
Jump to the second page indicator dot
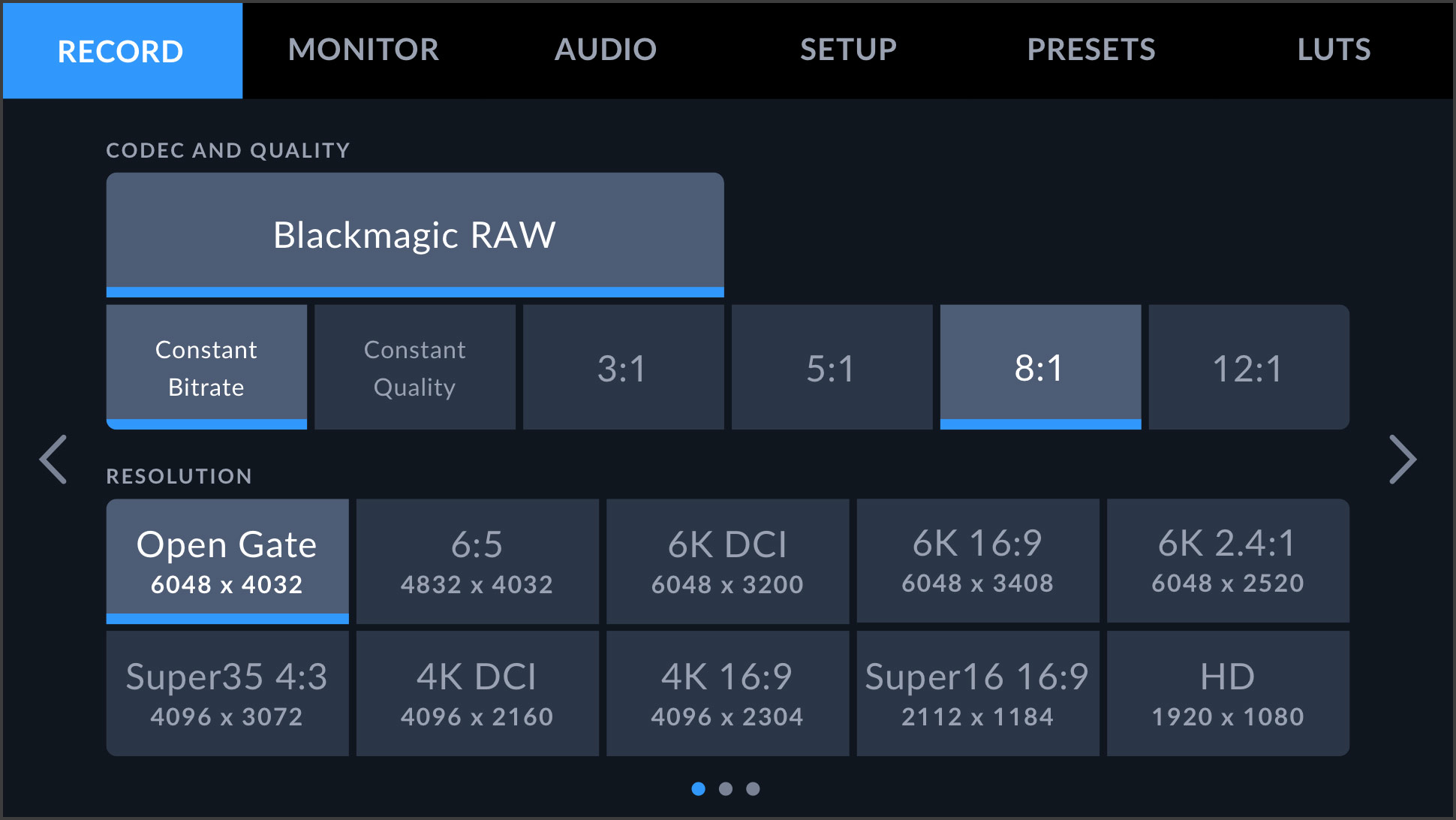tap(727, 788)
